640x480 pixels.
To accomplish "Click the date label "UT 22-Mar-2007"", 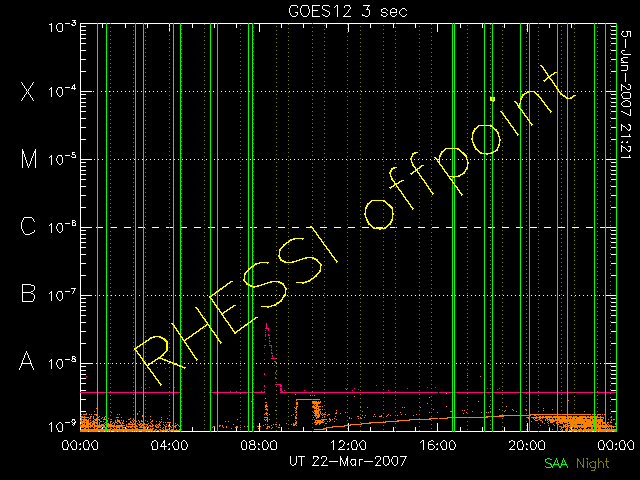I will click(x=348, y=461).
